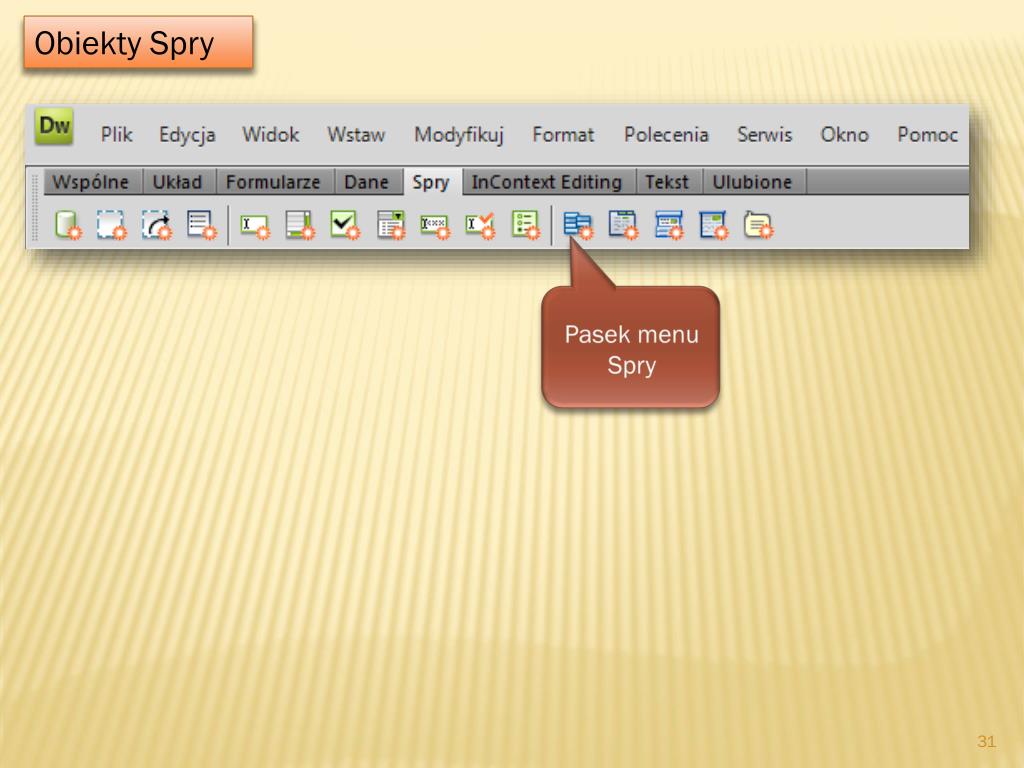Image resolution: width=1024 pixels, height=768 pixels.
Task: Open the Polecenia menu
Action: click(x=666, y=135)
